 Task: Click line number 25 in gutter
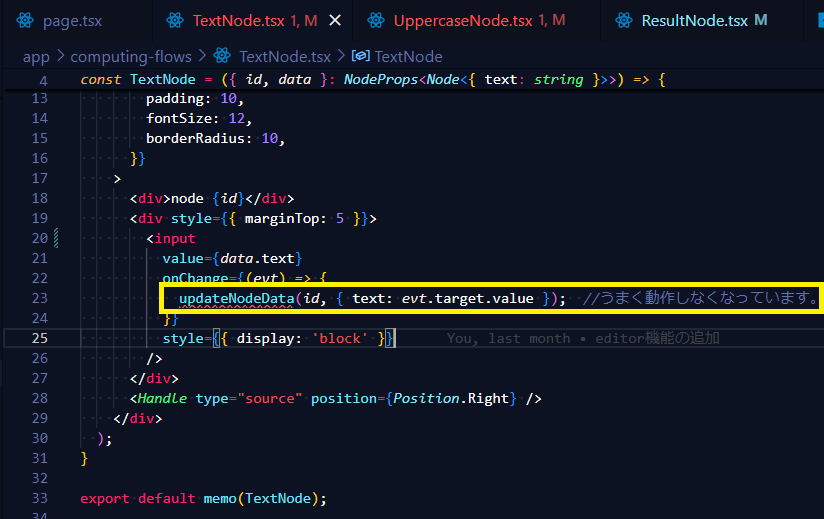(x=39, y=338)
